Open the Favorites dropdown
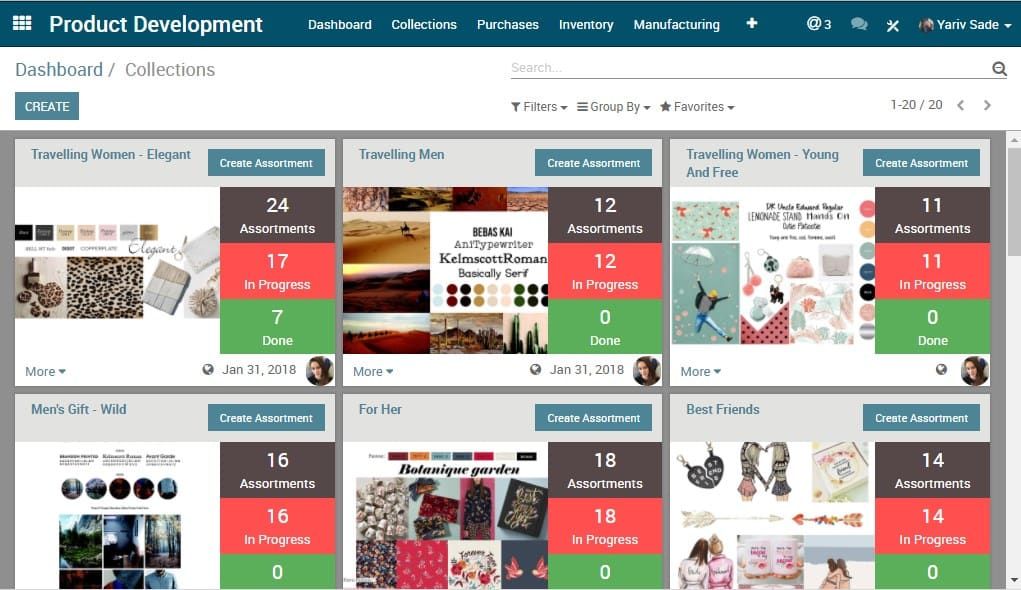The image size is (1021, 590). point(697,107)
